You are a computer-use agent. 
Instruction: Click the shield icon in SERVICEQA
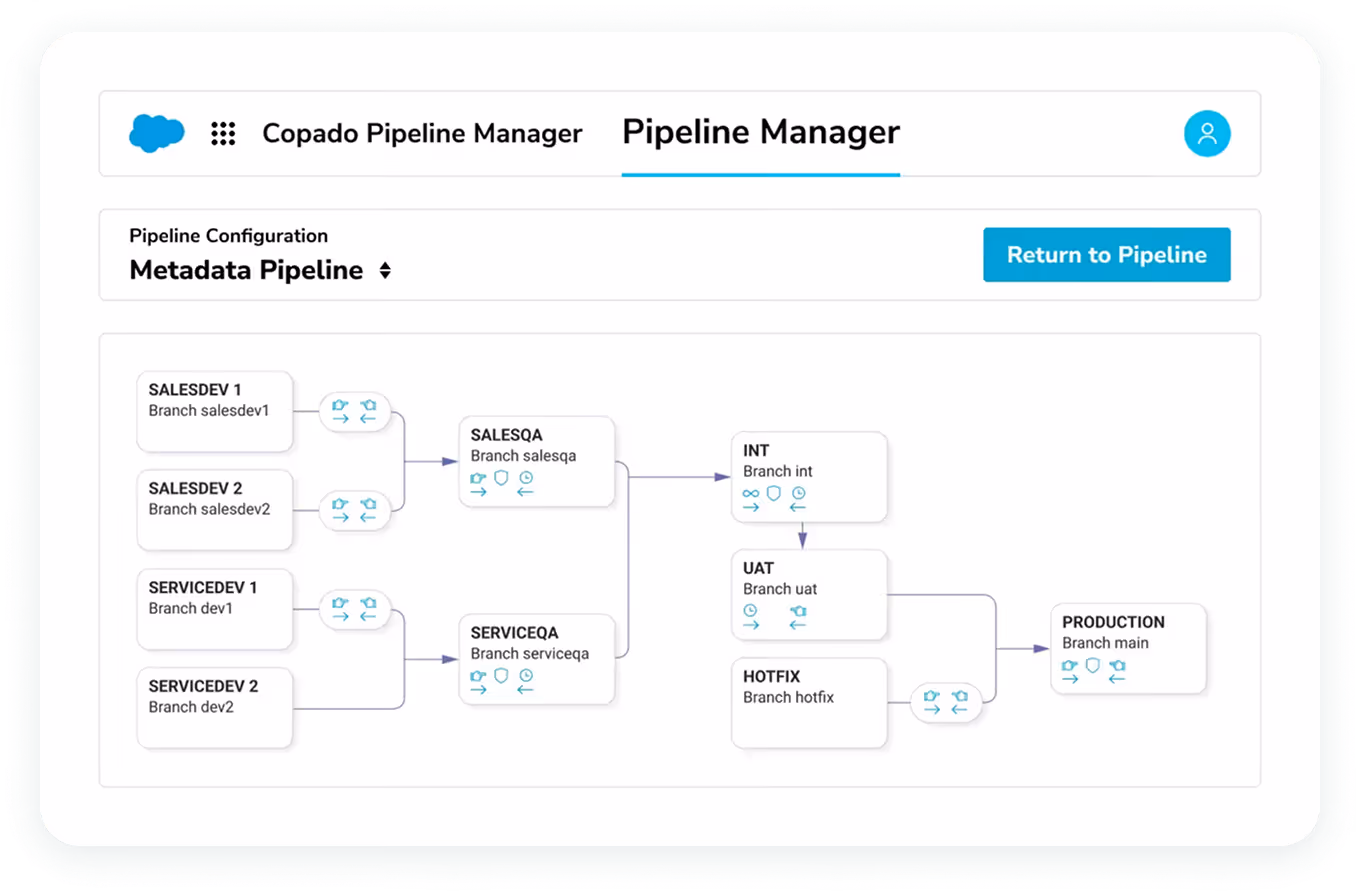502,674
